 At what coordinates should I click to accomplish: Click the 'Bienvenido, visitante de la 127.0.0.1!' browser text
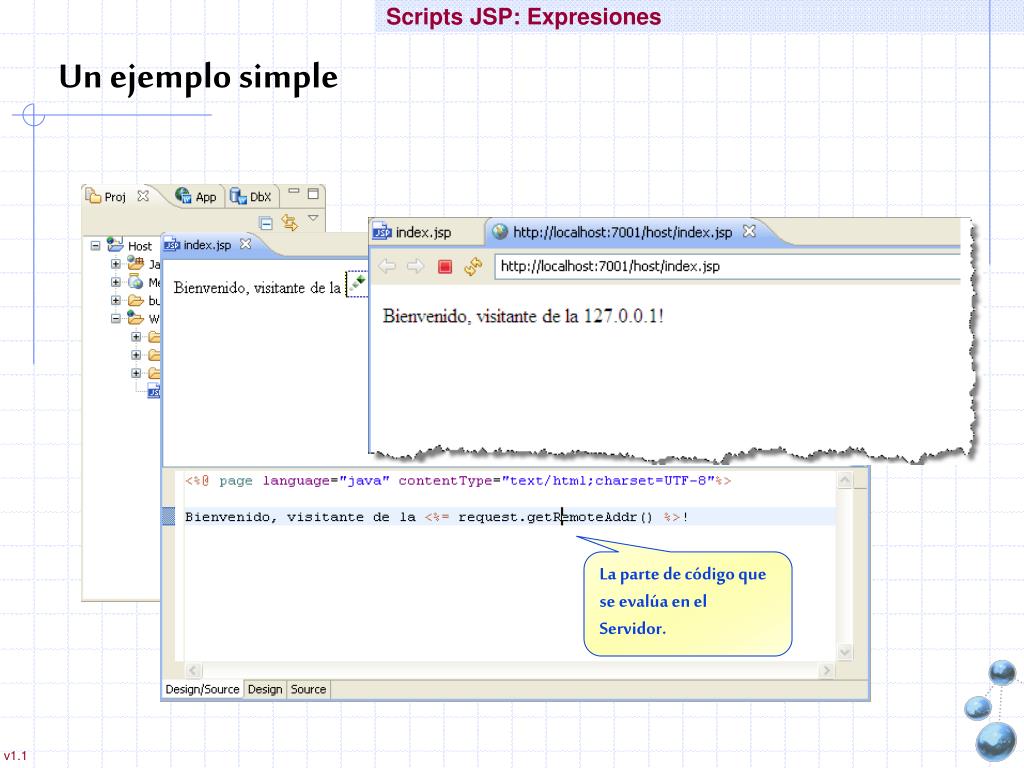(523, 316)
